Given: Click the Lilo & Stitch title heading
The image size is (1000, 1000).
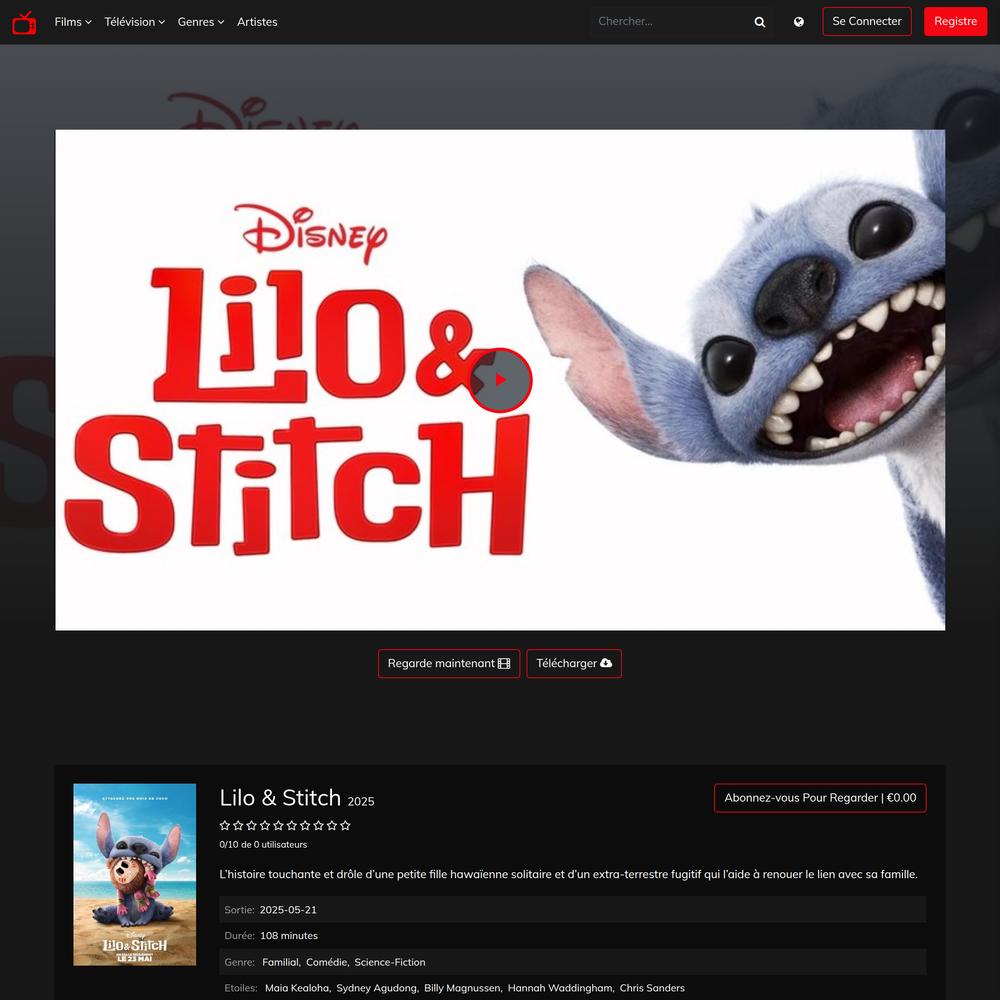Looking at the screenshot, I should click(280, 798).
